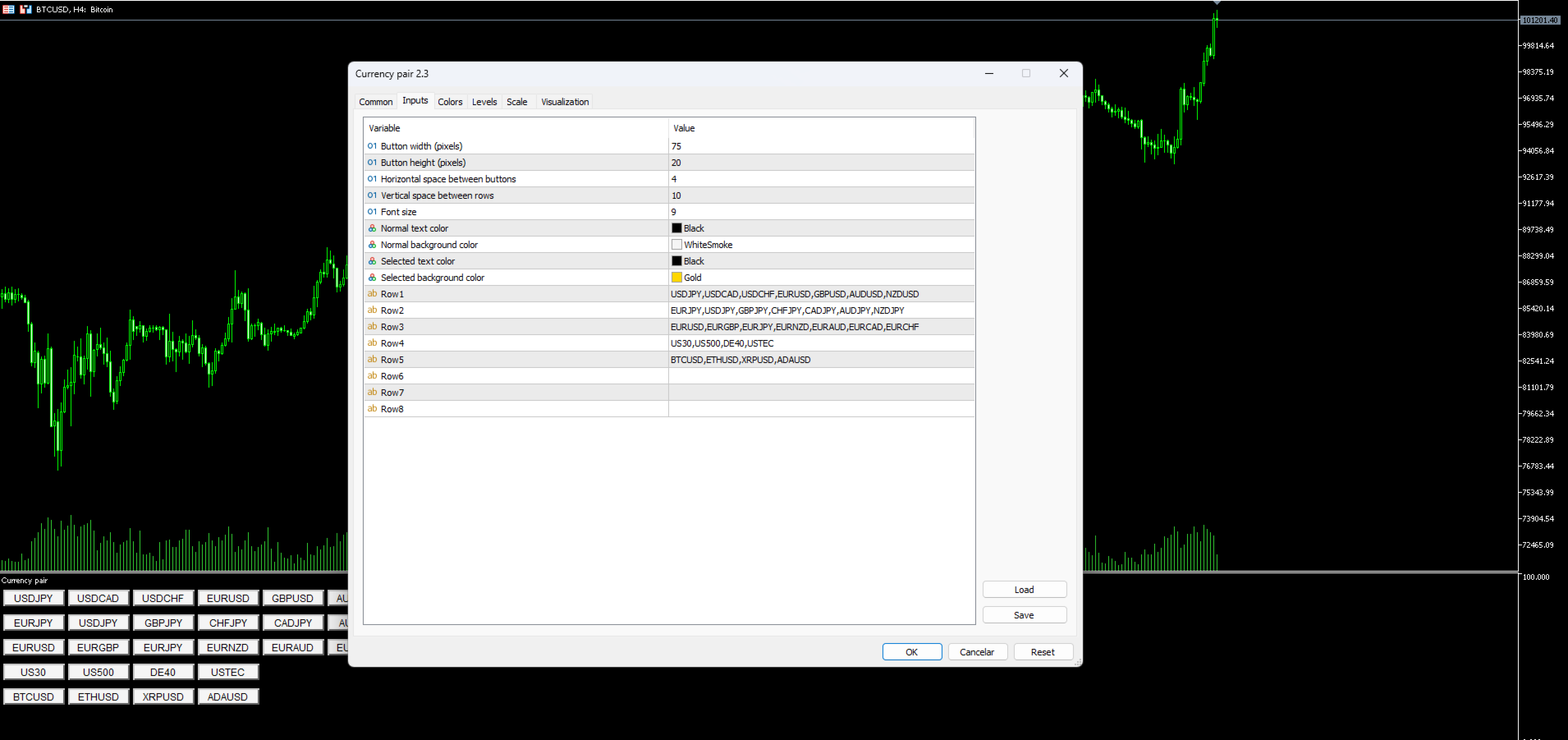Click the chart window icon beside BTCUSD title
This screenshot has height=740, width=1568.
[25, 9]
